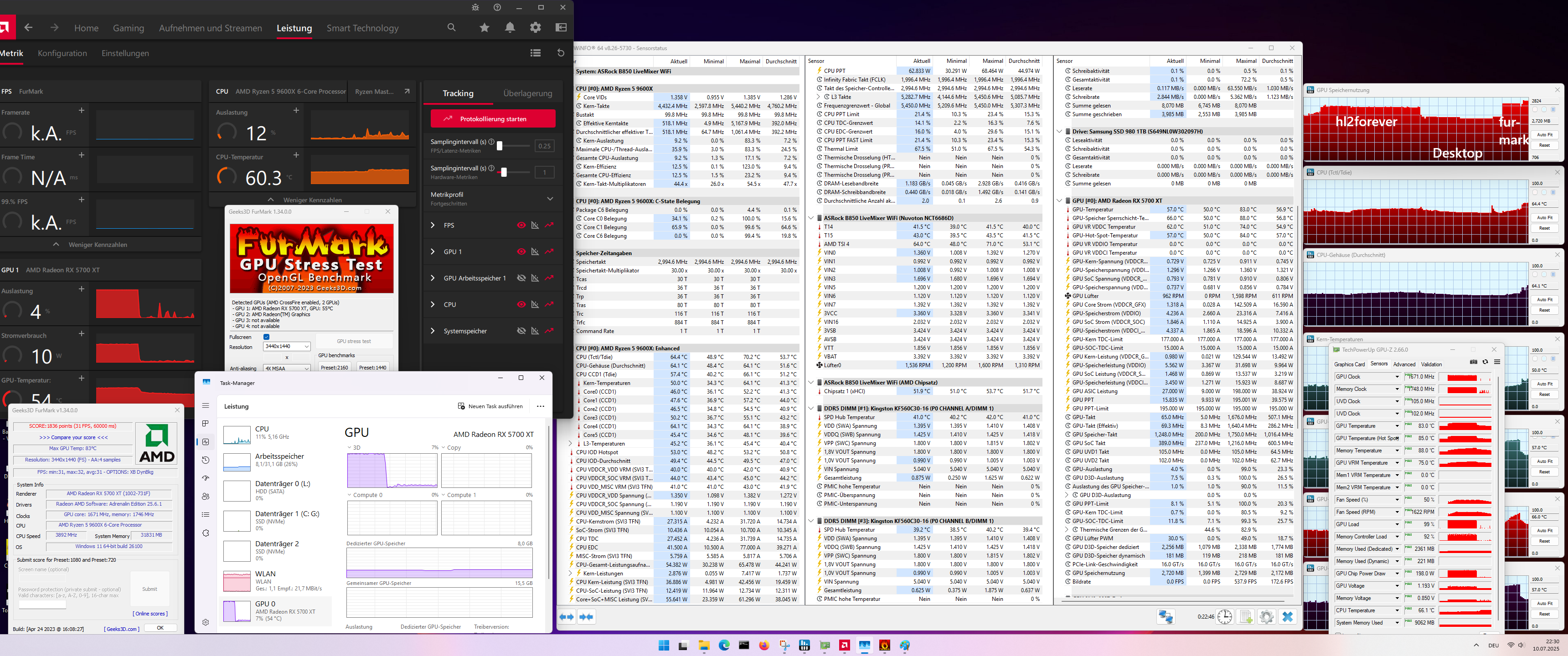
Task: Open the AMD Software sidebar panel icon
Action: point(561,27)
